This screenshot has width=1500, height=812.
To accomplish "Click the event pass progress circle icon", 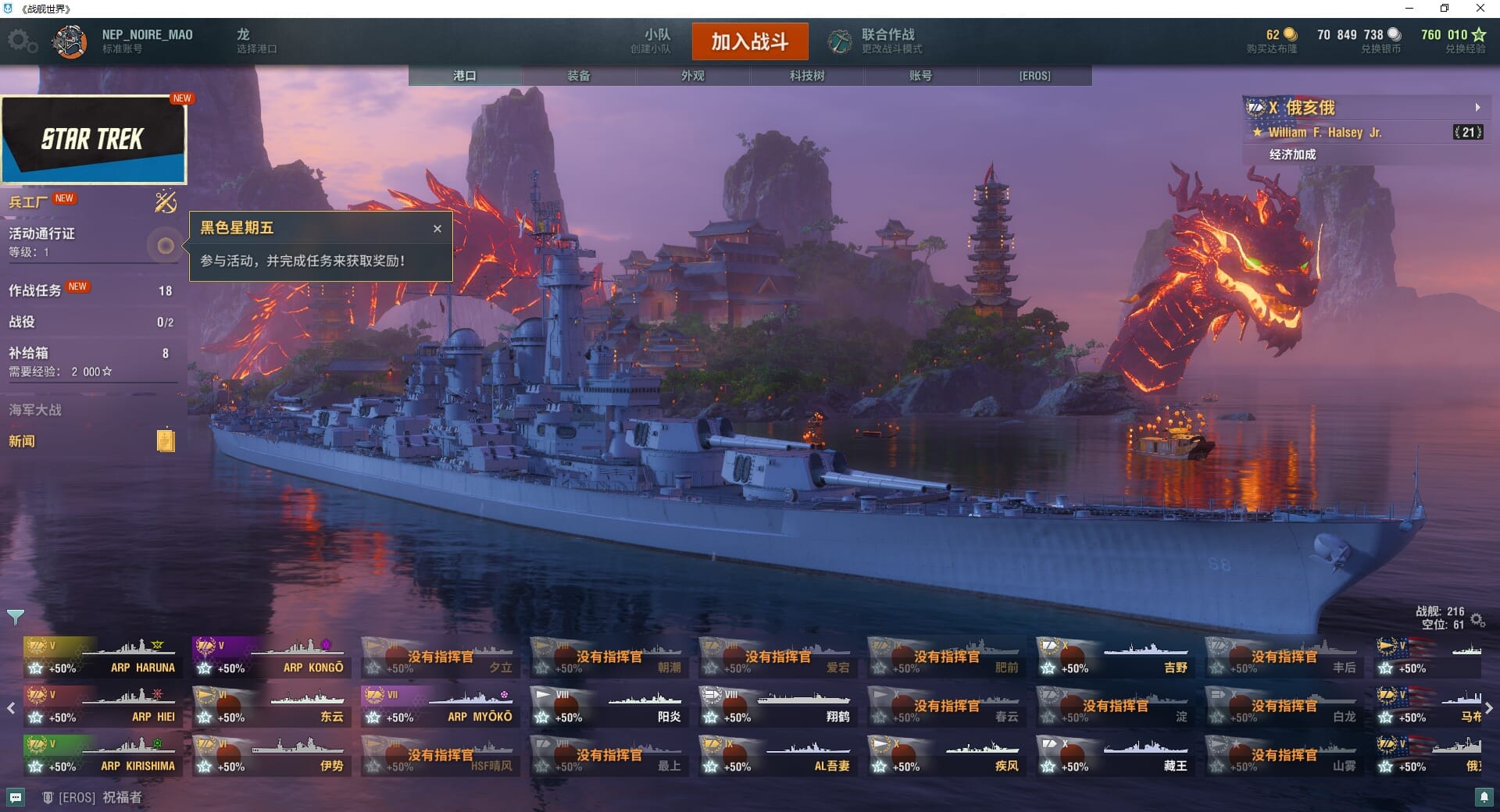I will click(x=165, y=247).
